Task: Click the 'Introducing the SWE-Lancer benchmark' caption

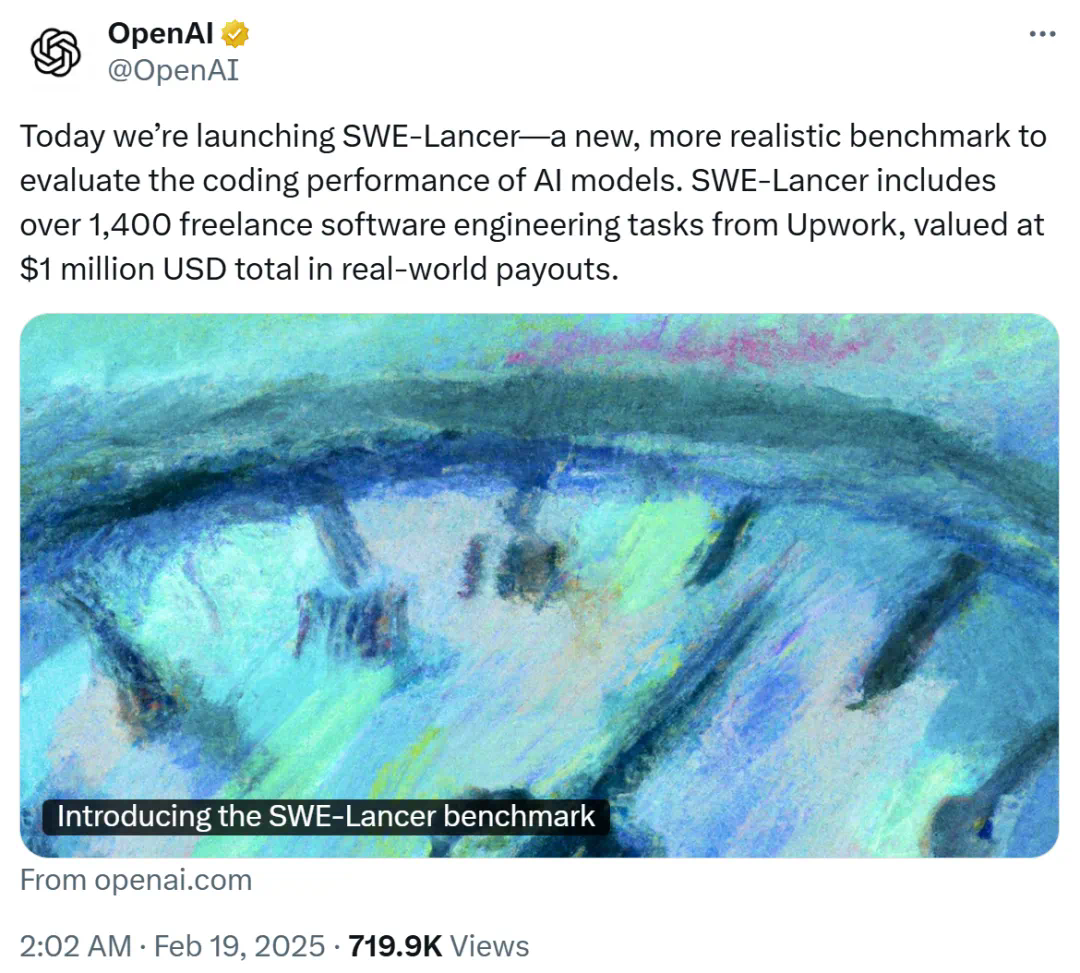Action: coord(325,816)
